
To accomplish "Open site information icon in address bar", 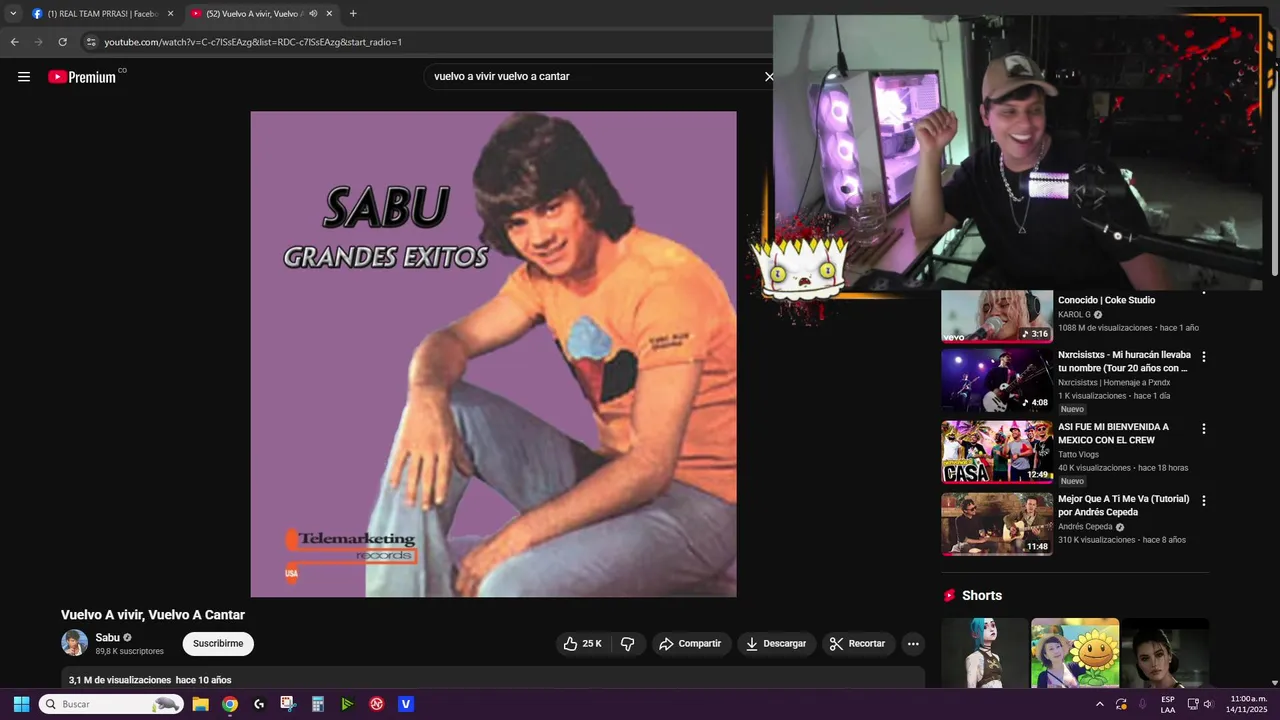I will click(91, 42).
